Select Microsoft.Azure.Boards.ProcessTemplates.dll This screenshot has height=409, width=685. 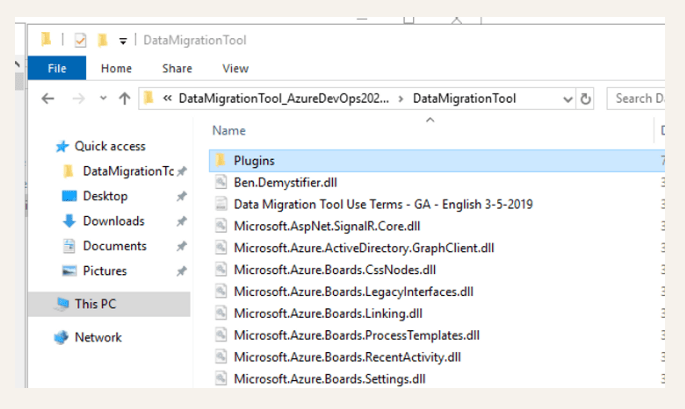(x=356, y=335)
